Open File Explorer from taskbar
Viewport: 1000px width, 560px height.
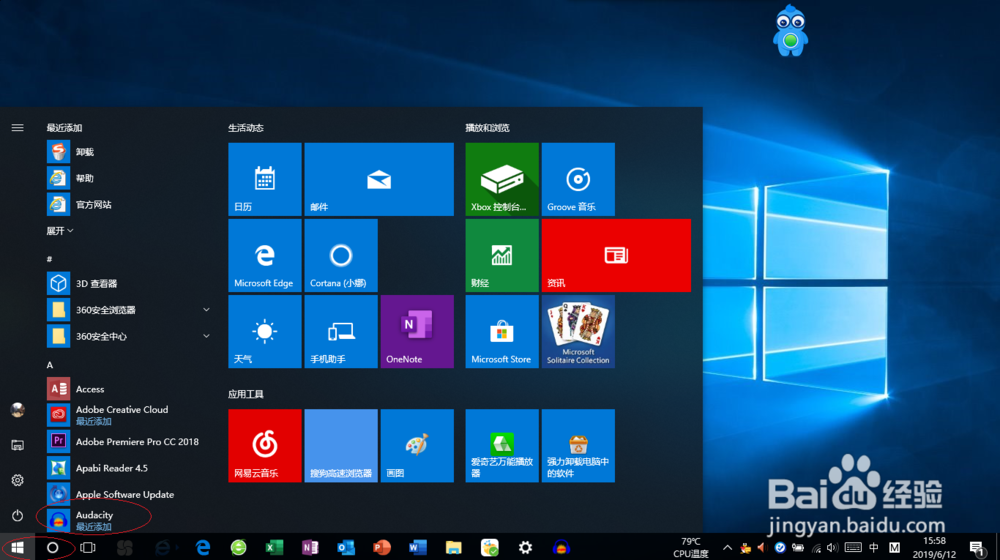[453, 547]
